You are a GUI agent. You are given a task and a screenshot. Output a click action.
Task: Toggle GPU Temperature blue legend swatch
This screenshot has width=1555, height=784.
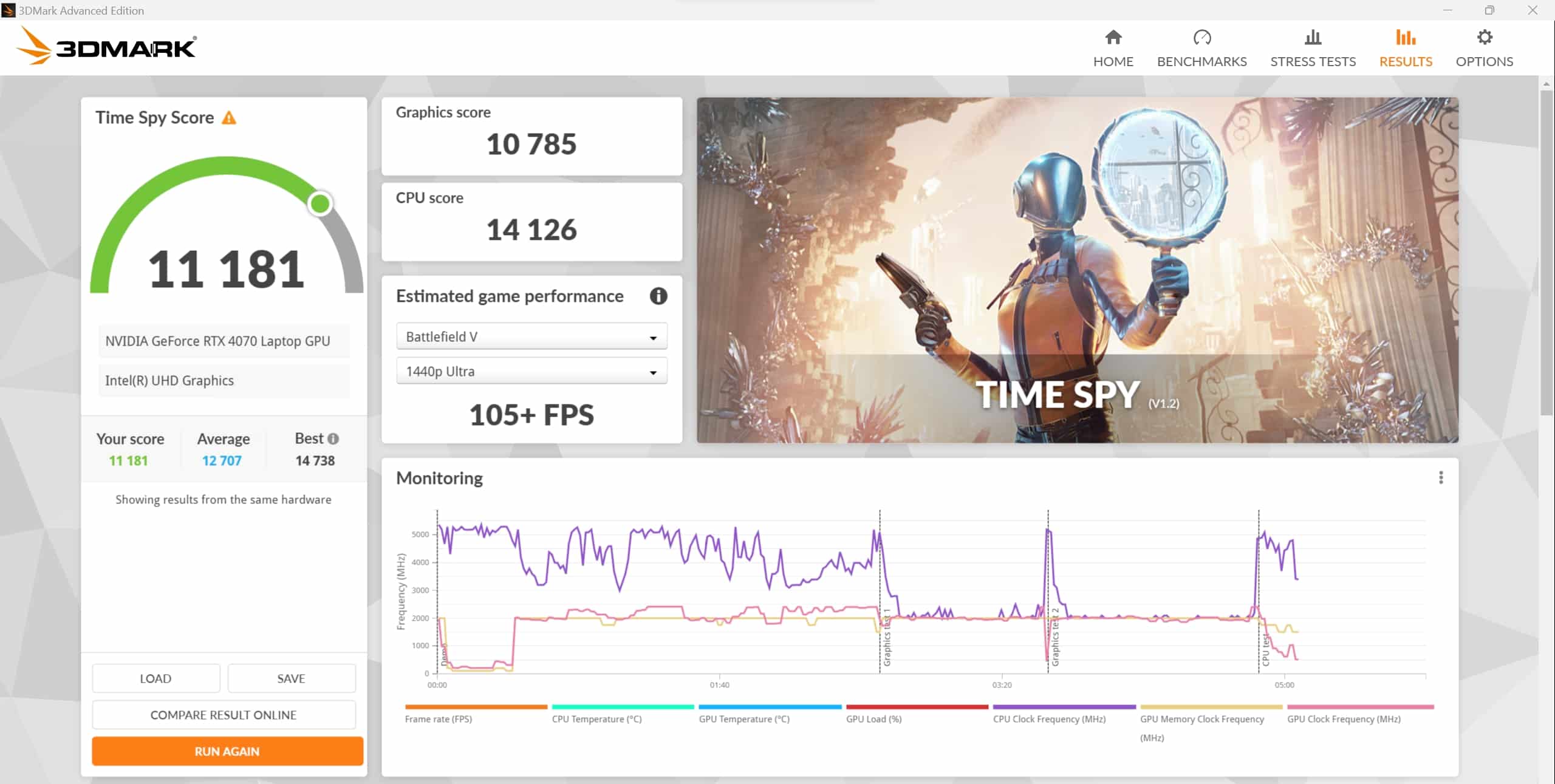coord(770,707)
